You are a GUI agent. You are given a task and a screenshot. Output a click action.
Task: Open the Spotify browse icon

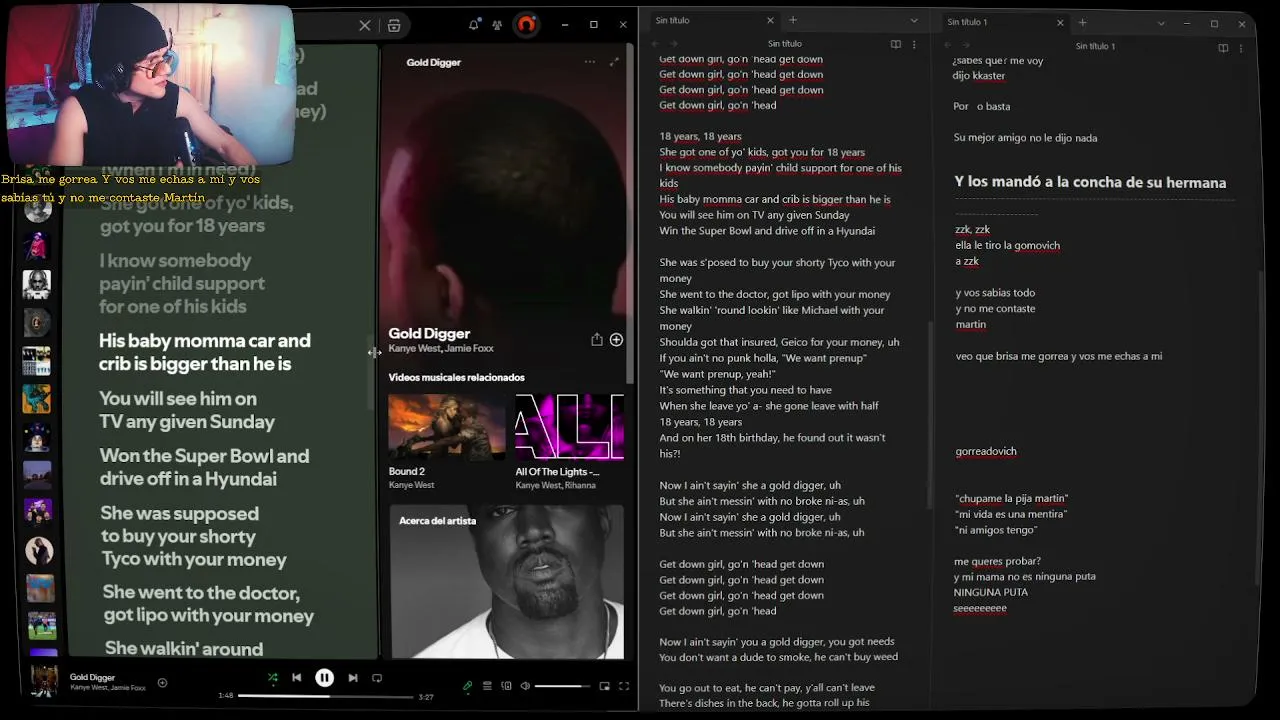pos(394,25)
